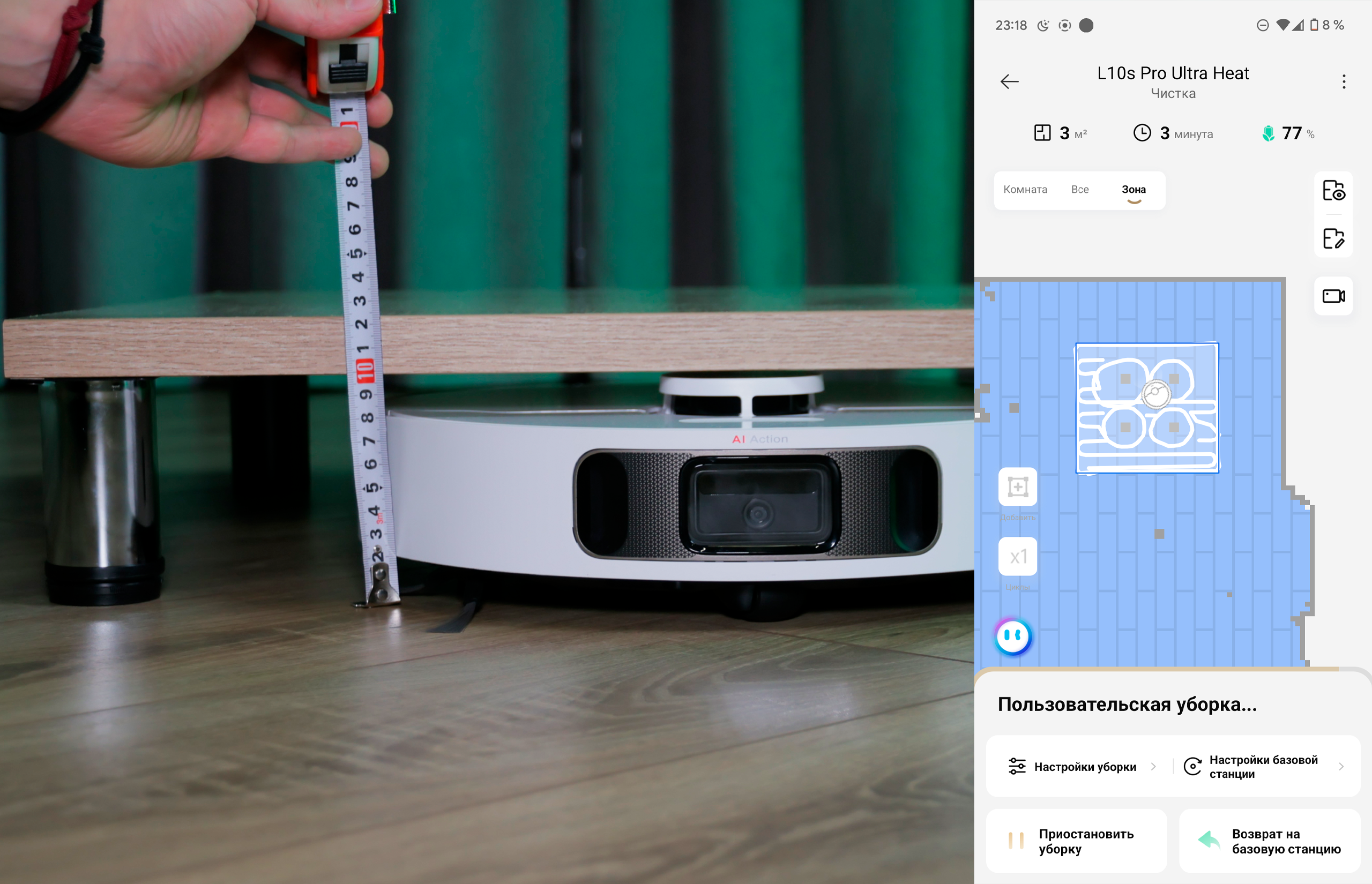Expand the Пользовательская уборка panel title

pos(1127,705)
